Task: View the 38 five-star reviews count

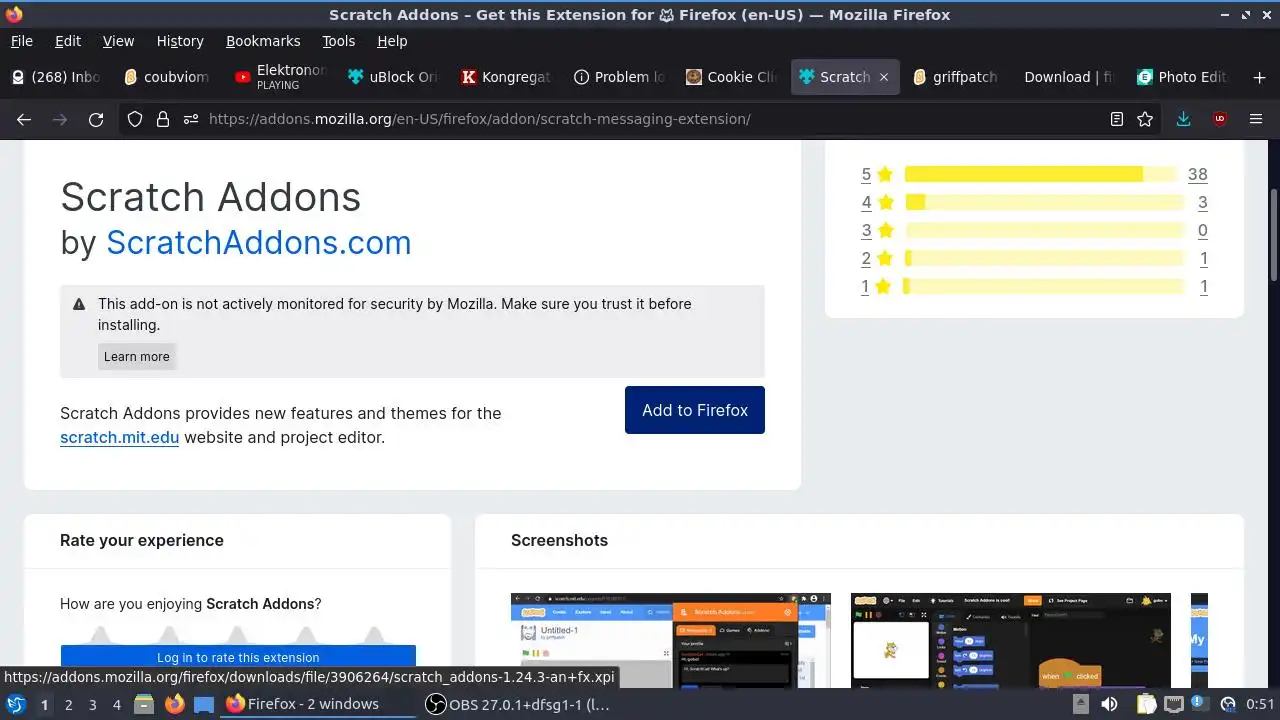Action: (1198, 174)
